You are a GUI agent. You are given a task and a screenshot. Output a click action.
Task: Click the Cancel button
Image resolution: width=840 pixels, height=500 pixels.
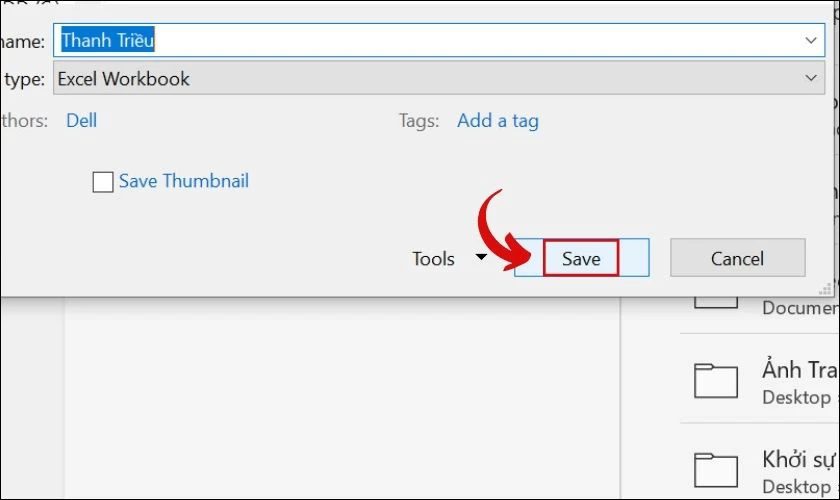[737, 258]
